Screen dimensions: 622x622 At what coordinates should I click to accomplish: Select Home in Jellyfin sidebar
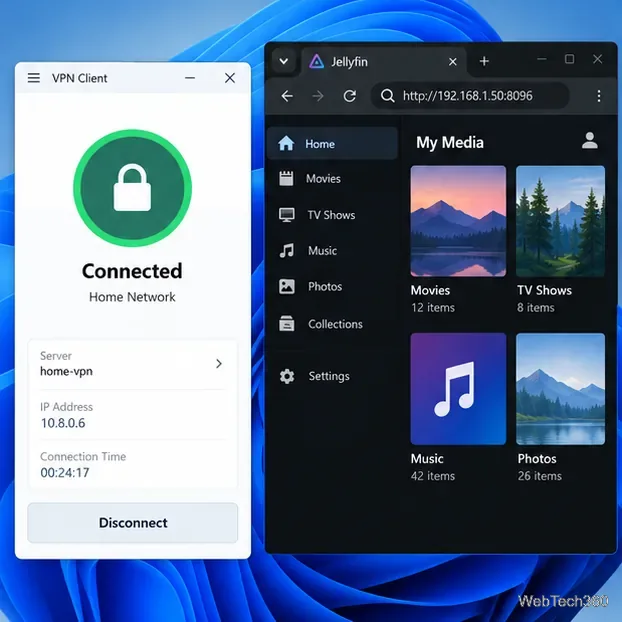332,144
